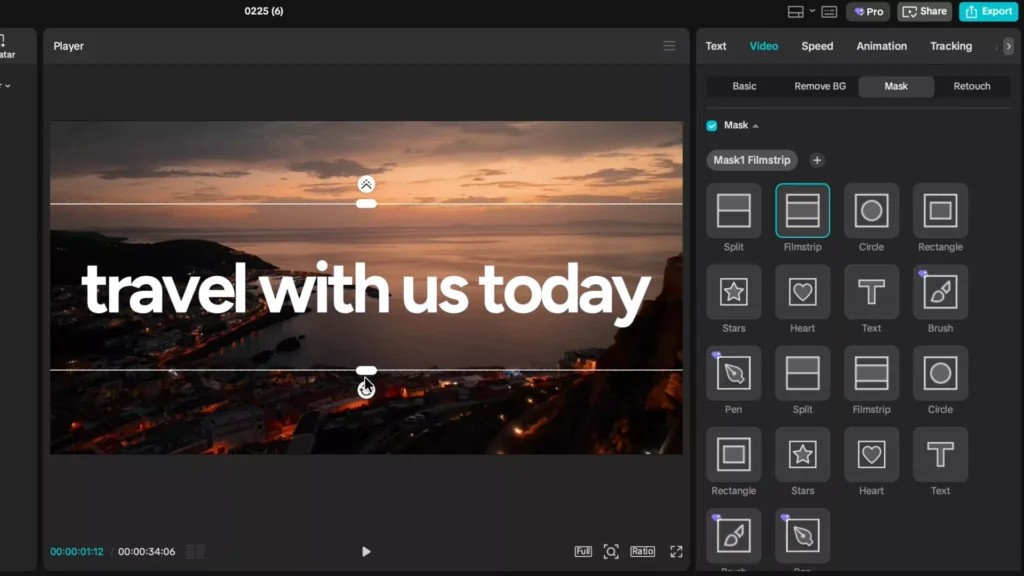Image resolution: width=1024 pixels, height=576 pixels.
Task: Open the Remove BG sub-tab
Action: (x=820, y=86)
